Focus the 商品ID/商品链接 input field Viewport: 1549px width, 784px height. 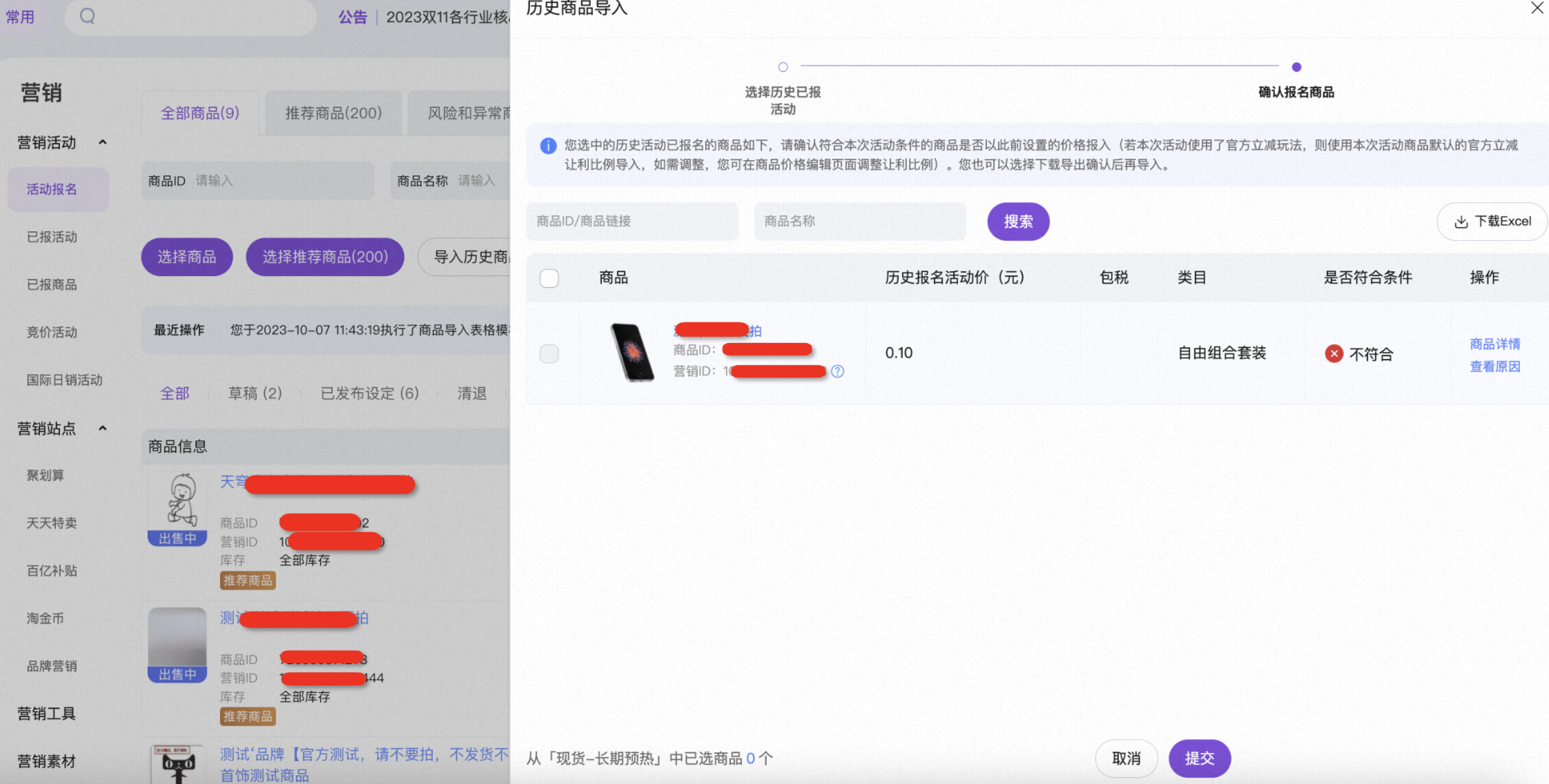632,222
